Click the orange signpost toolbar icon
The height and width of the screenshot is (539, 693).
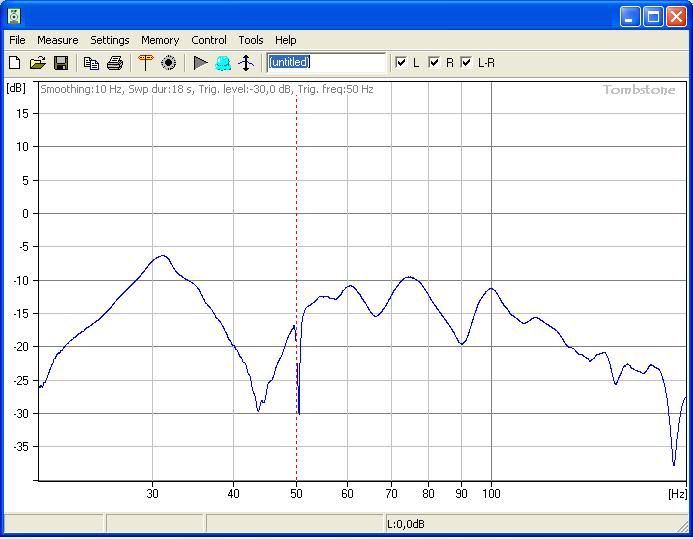point(146,63)
